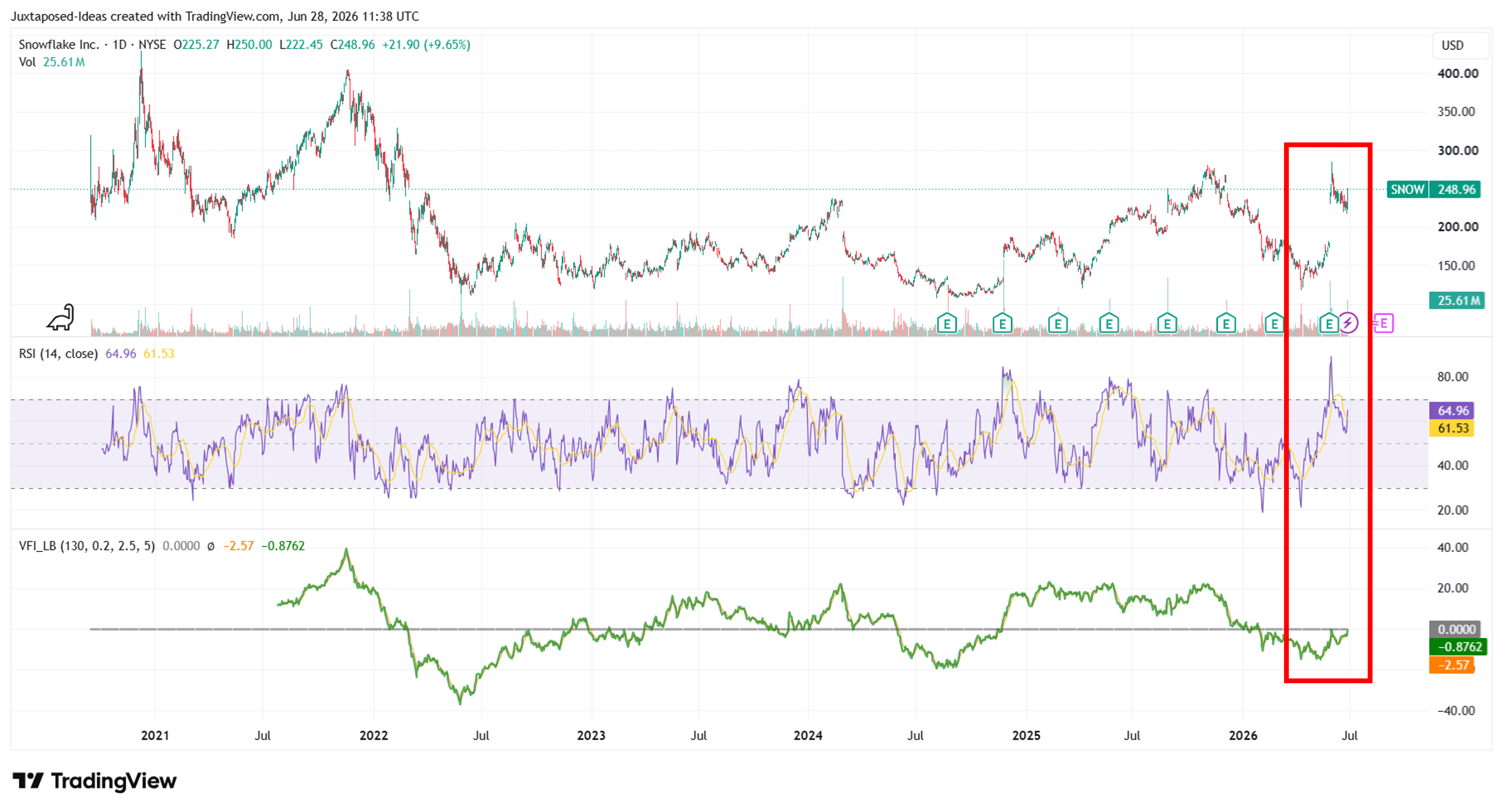Click the earnings E marker just before 2025

(x=1002, y=322)
